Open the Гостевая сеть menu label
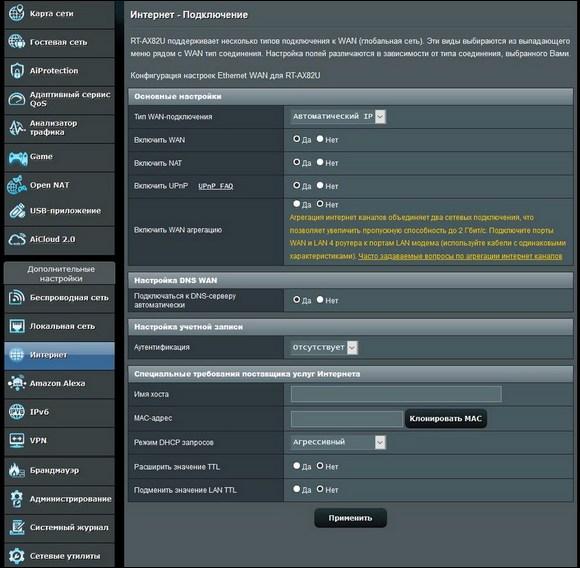The width and height of the screenshot is (580, 568). pyautogui.click(x=58, y=42)
